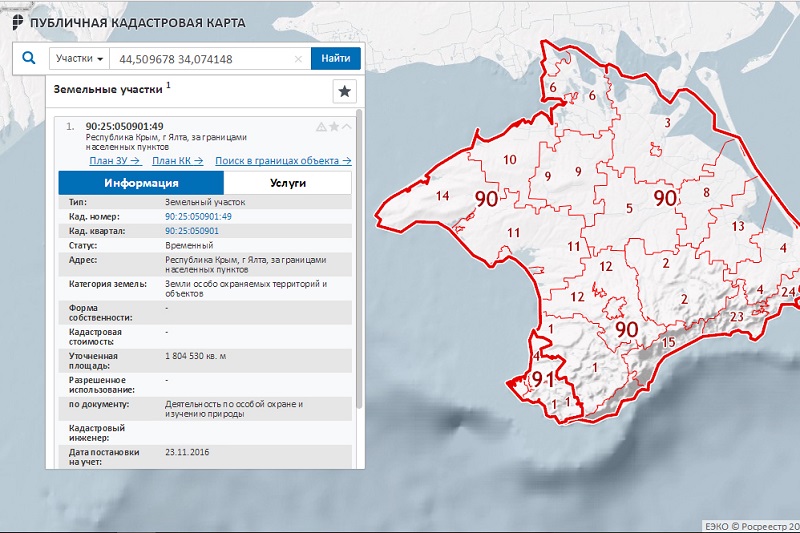Open cadastral quarter 90:25:050901 link

point(192,231)
